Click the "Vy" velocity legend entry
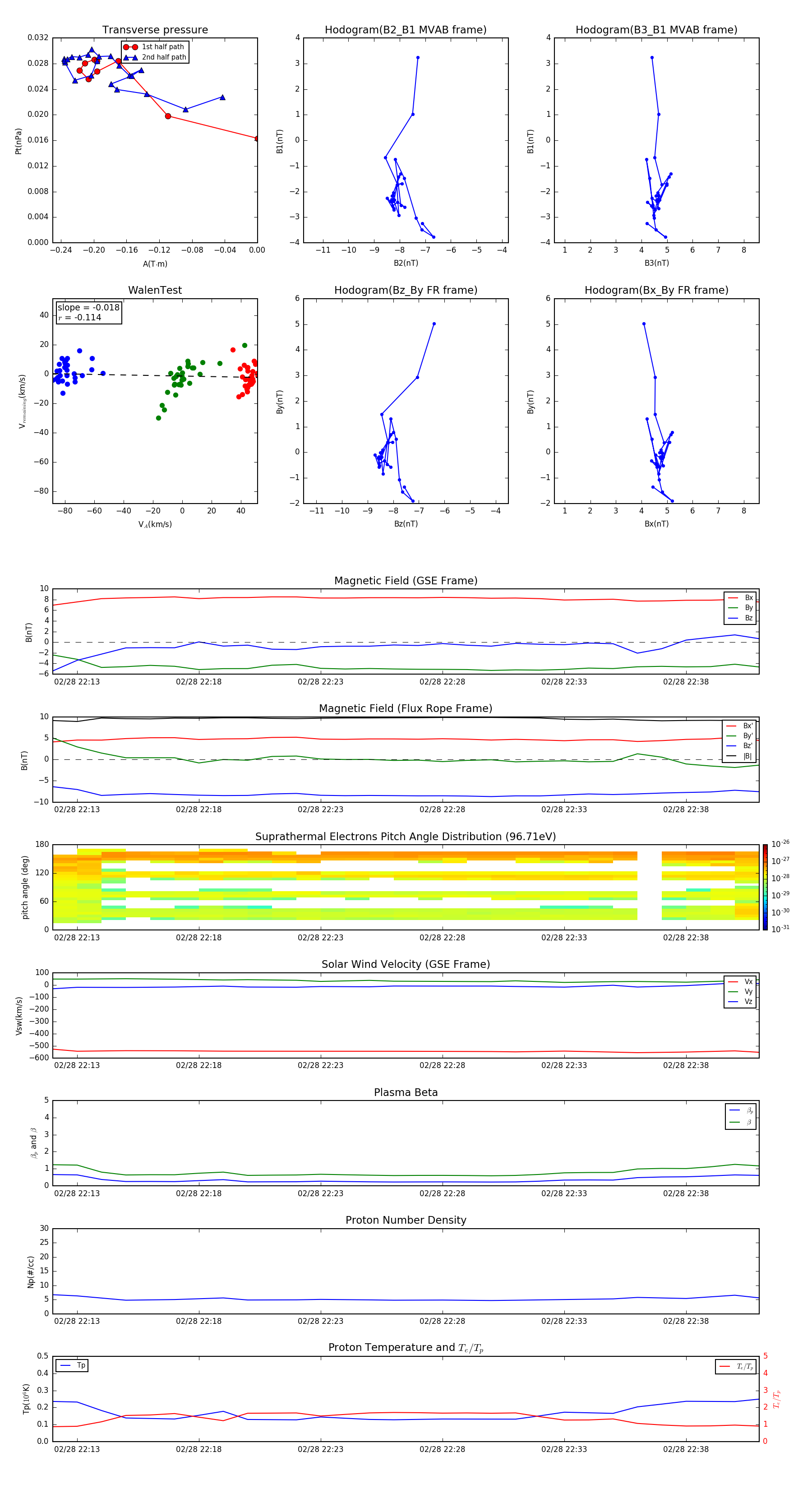 point(740,991)
